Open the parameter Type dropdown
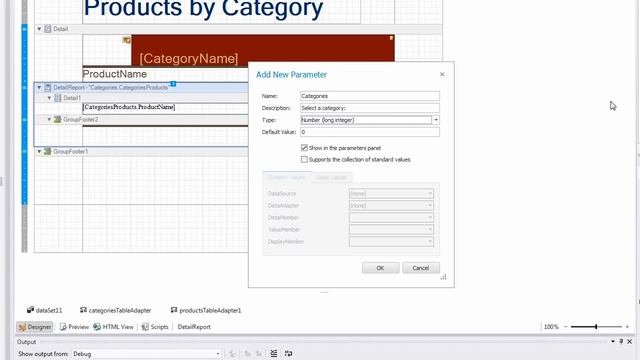 point(436,120)
